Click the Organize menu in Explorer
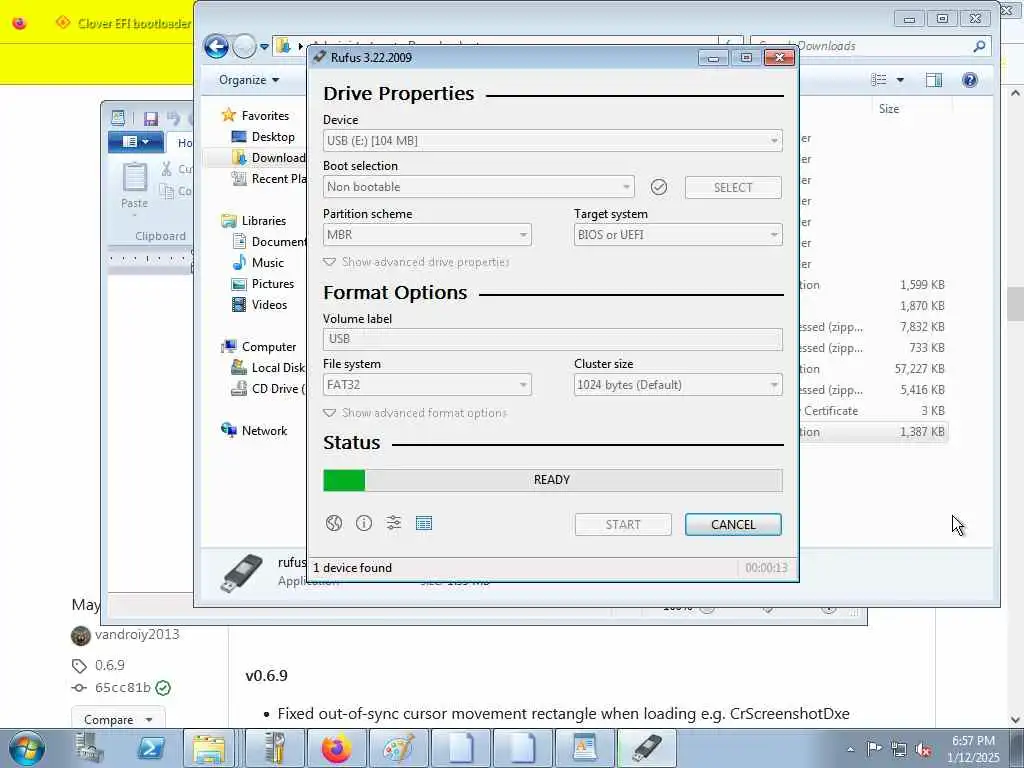 pyautogui.click(x=249, y=80)
